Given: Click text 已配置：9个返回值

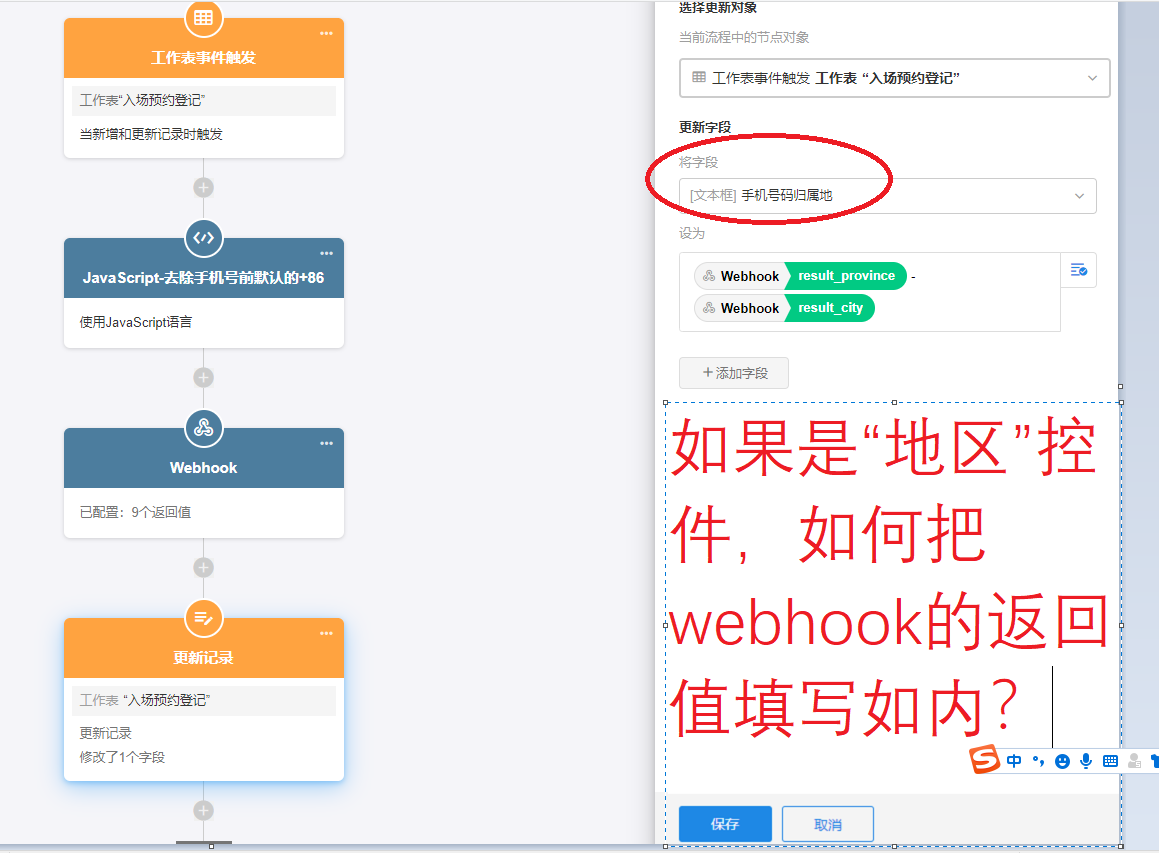Looking at the screenshot, I should tap(135, 512).
